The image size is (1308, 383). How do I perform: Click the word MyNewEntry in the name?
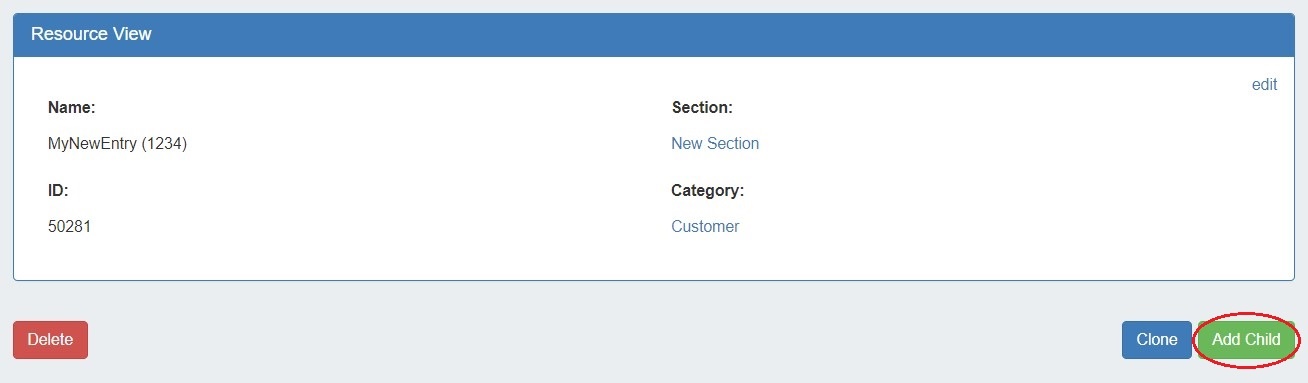tap(92, 143)
